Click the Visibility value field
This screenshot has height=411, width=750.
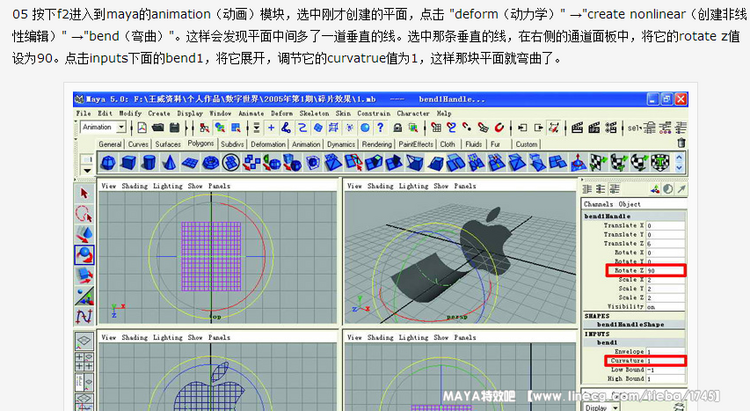(x=665, y=307)
